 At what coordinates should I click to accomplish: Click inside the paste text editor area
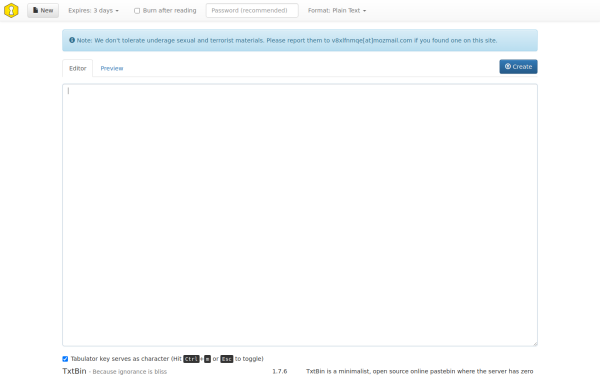click(x=300, y=215)
